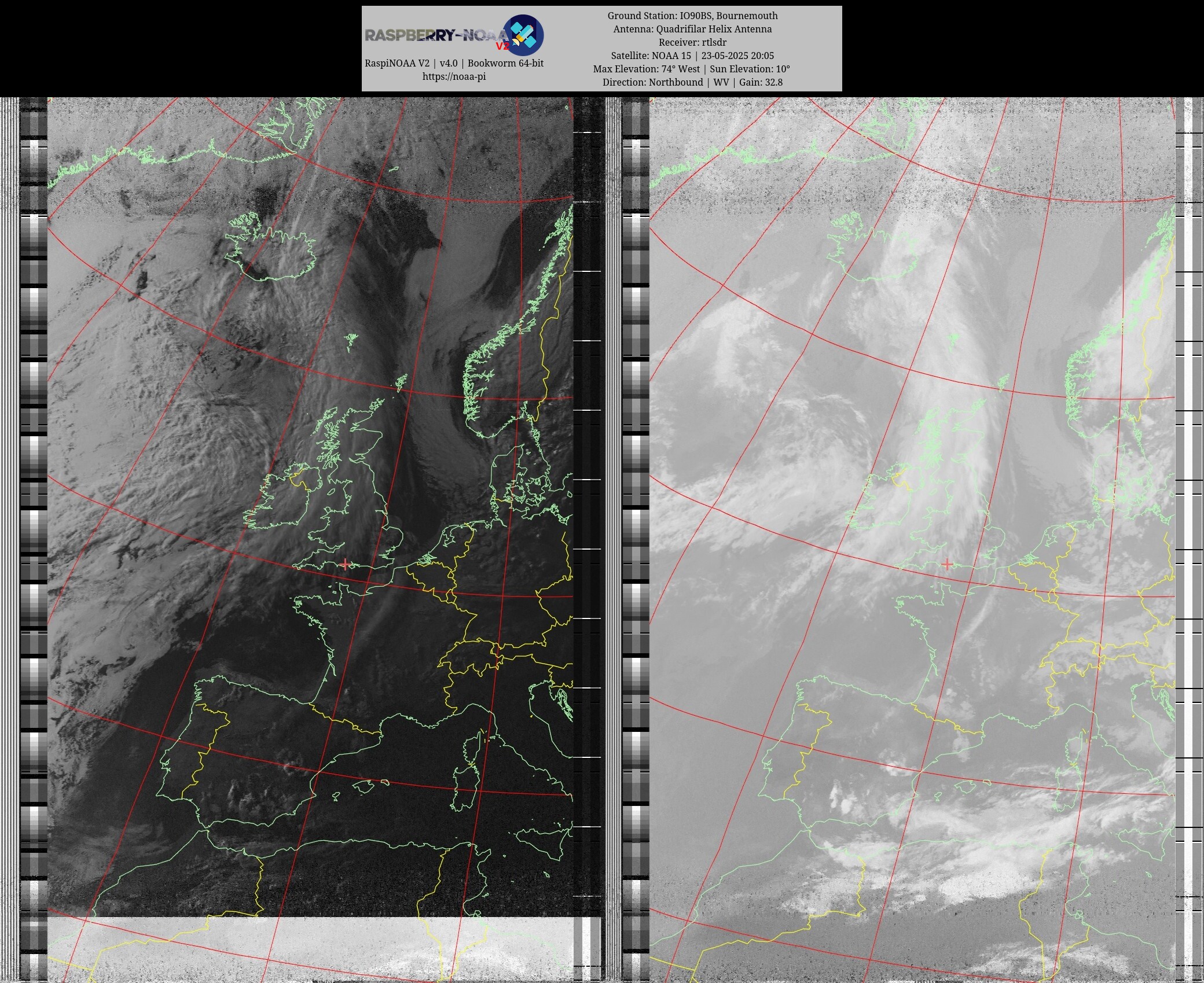Open the https://noaa-pi link text
Screen dimensions: 1204x983
454,76
